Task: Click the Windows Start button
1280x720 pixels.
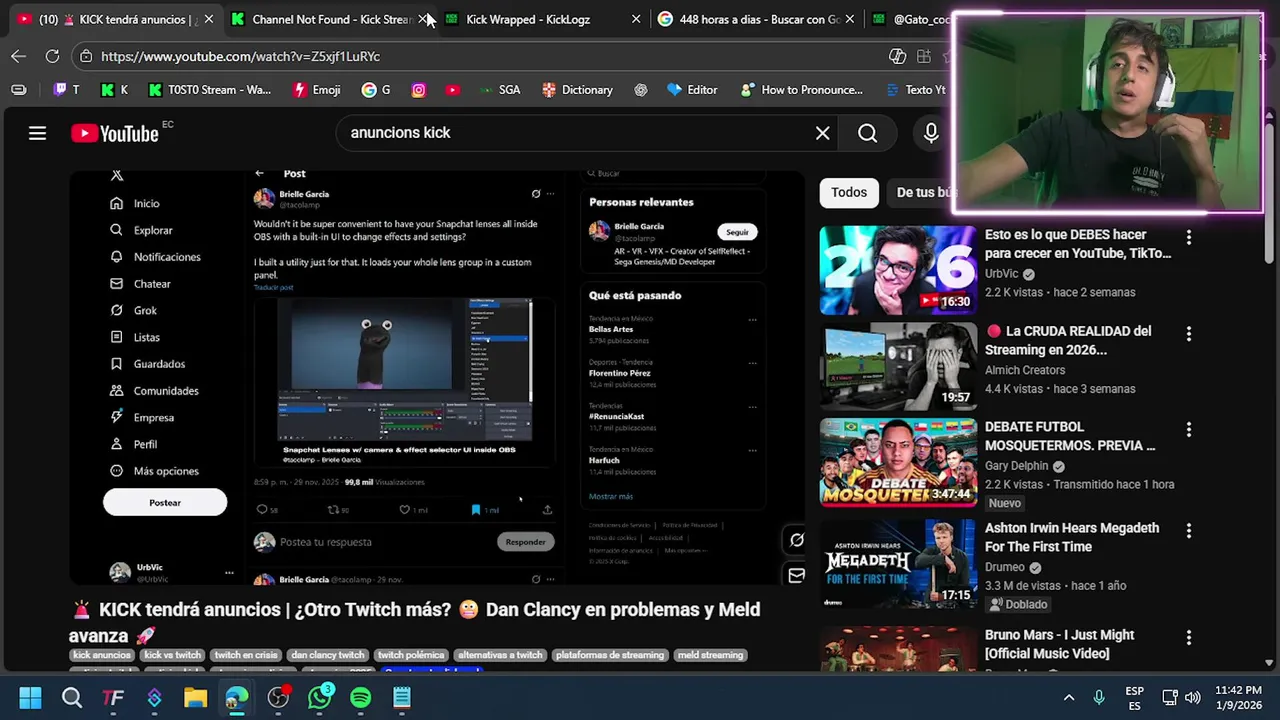Action: click(30, 697)
